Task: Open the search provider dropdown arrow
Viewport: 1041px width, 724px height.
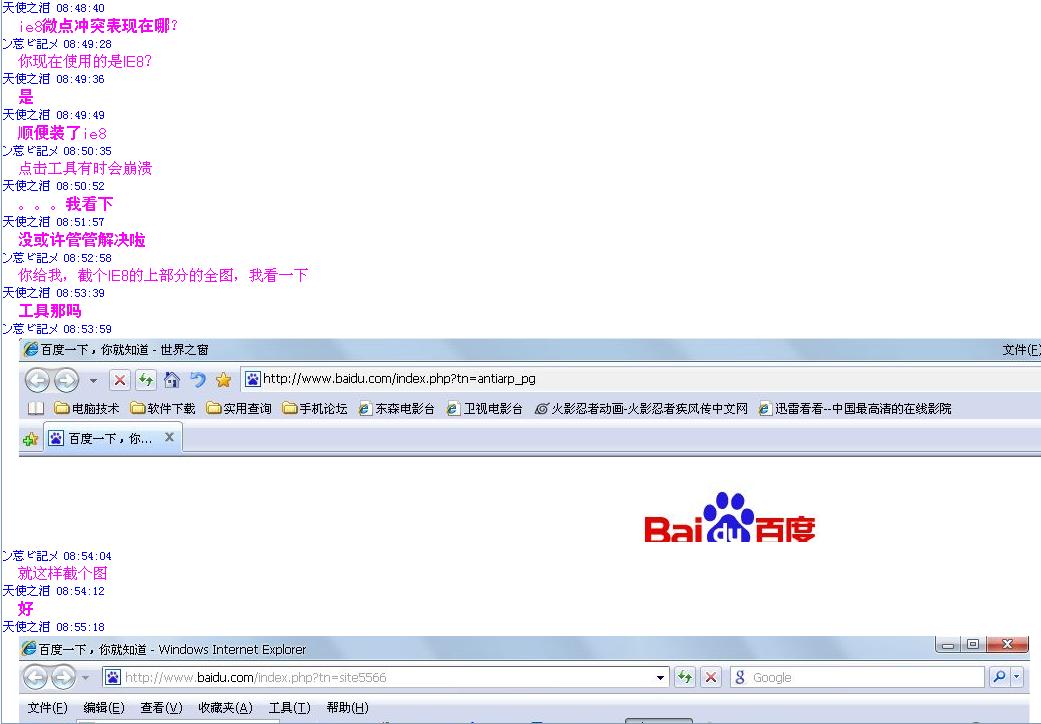Action: coord(1016,678)
